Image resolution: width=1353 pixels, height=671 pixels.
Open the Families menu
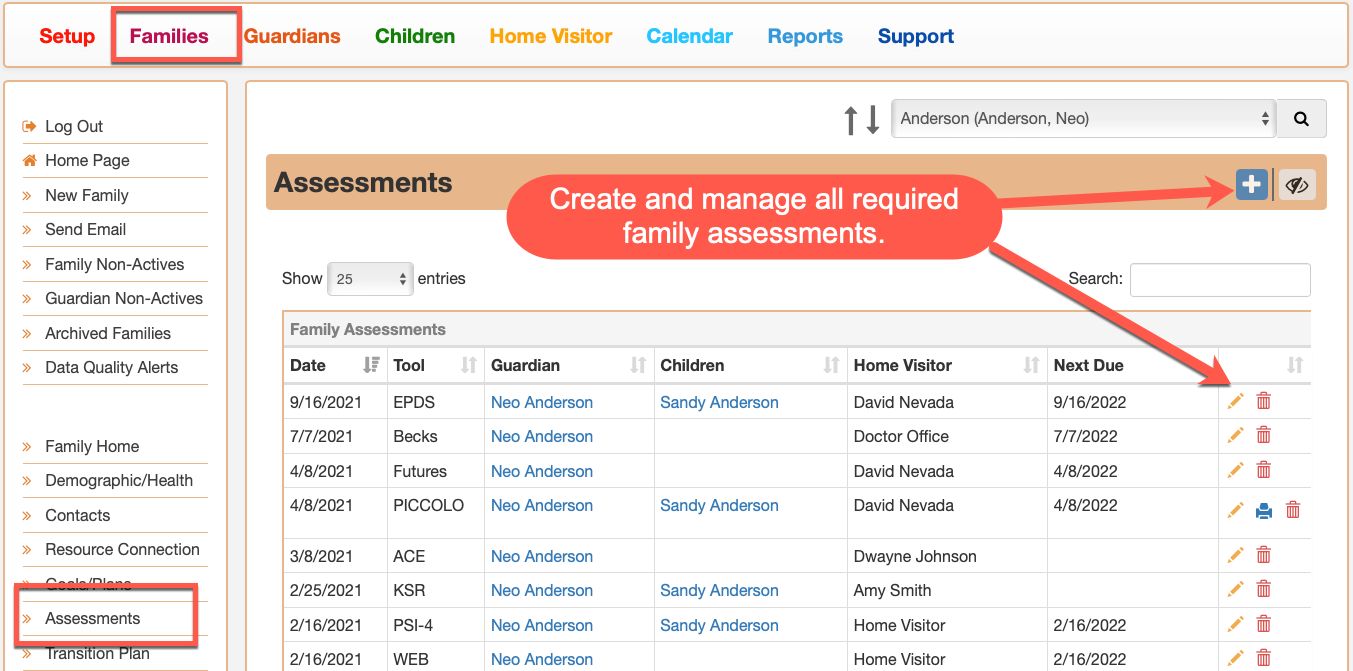tap(169, 36)
